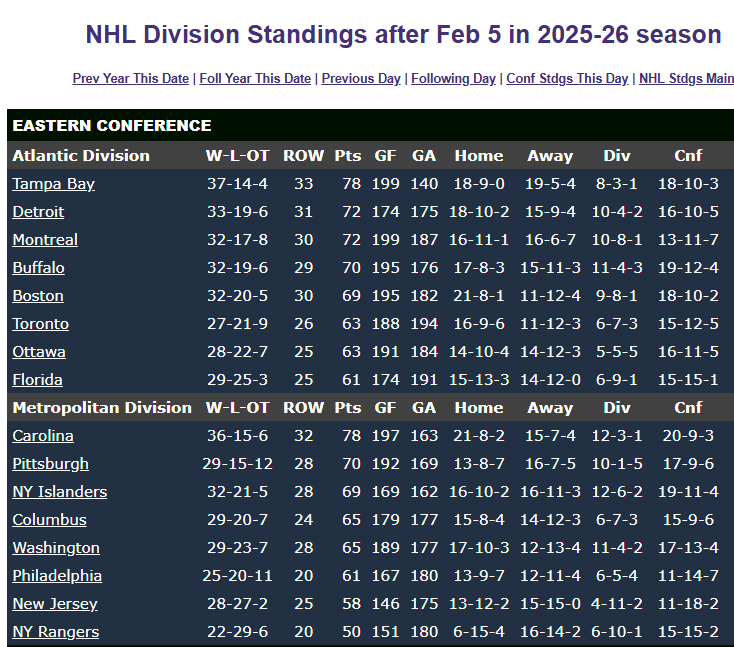Select the Columbus team link
The width and height of the screenshot is (734, 647).
point(49,520)
